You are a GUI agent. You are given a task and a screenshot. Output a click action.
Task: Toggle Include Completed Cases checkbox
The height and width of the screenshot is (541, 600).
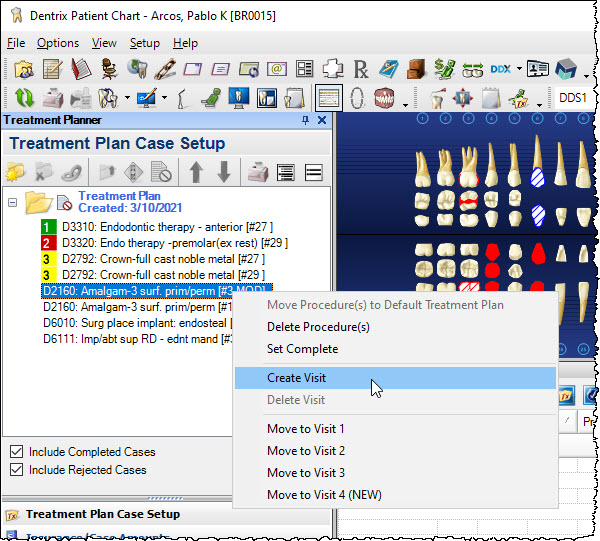click(x=16, y=451)
